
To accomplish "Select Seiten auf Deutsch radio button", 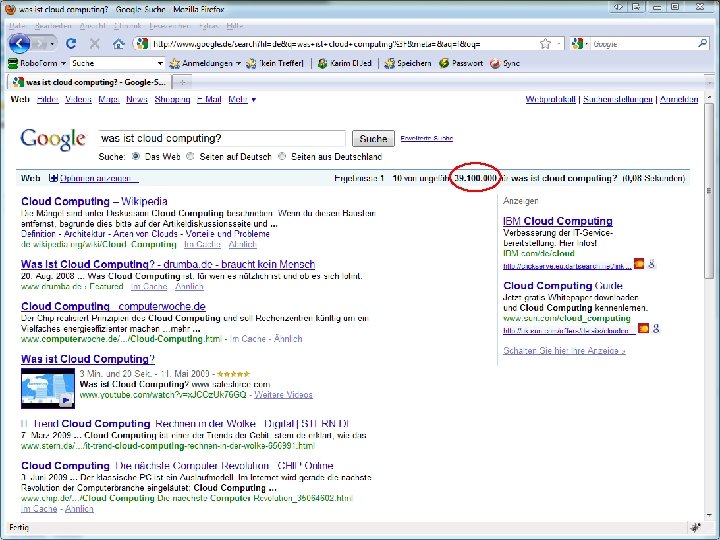I will 190,157.
